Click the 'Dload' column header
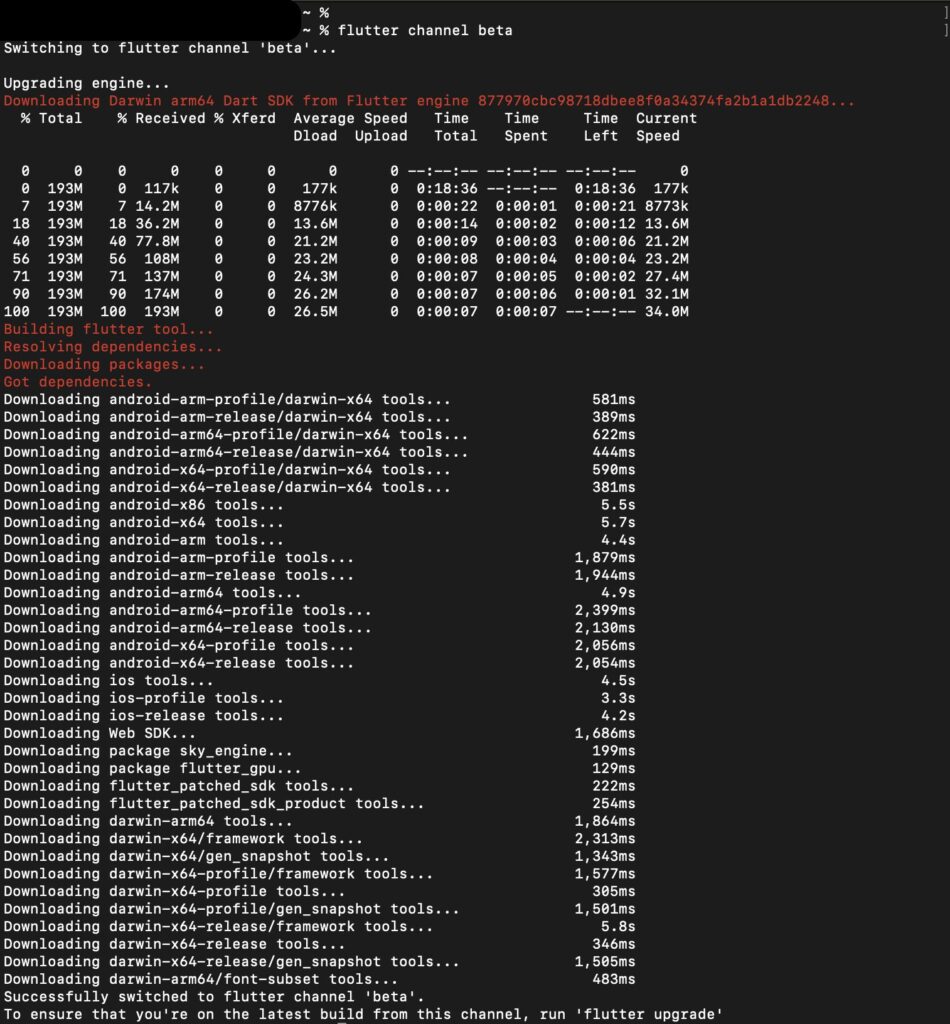 [x=315, y=136]
